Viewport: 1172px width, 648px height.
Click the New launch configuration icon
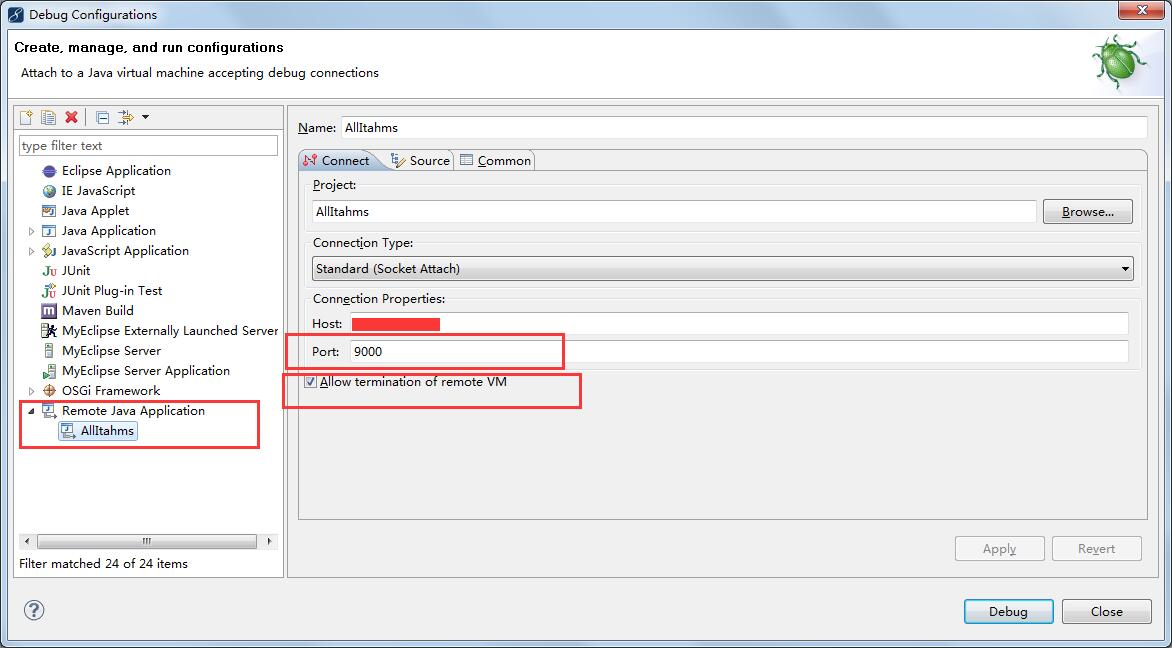point(27,117)
